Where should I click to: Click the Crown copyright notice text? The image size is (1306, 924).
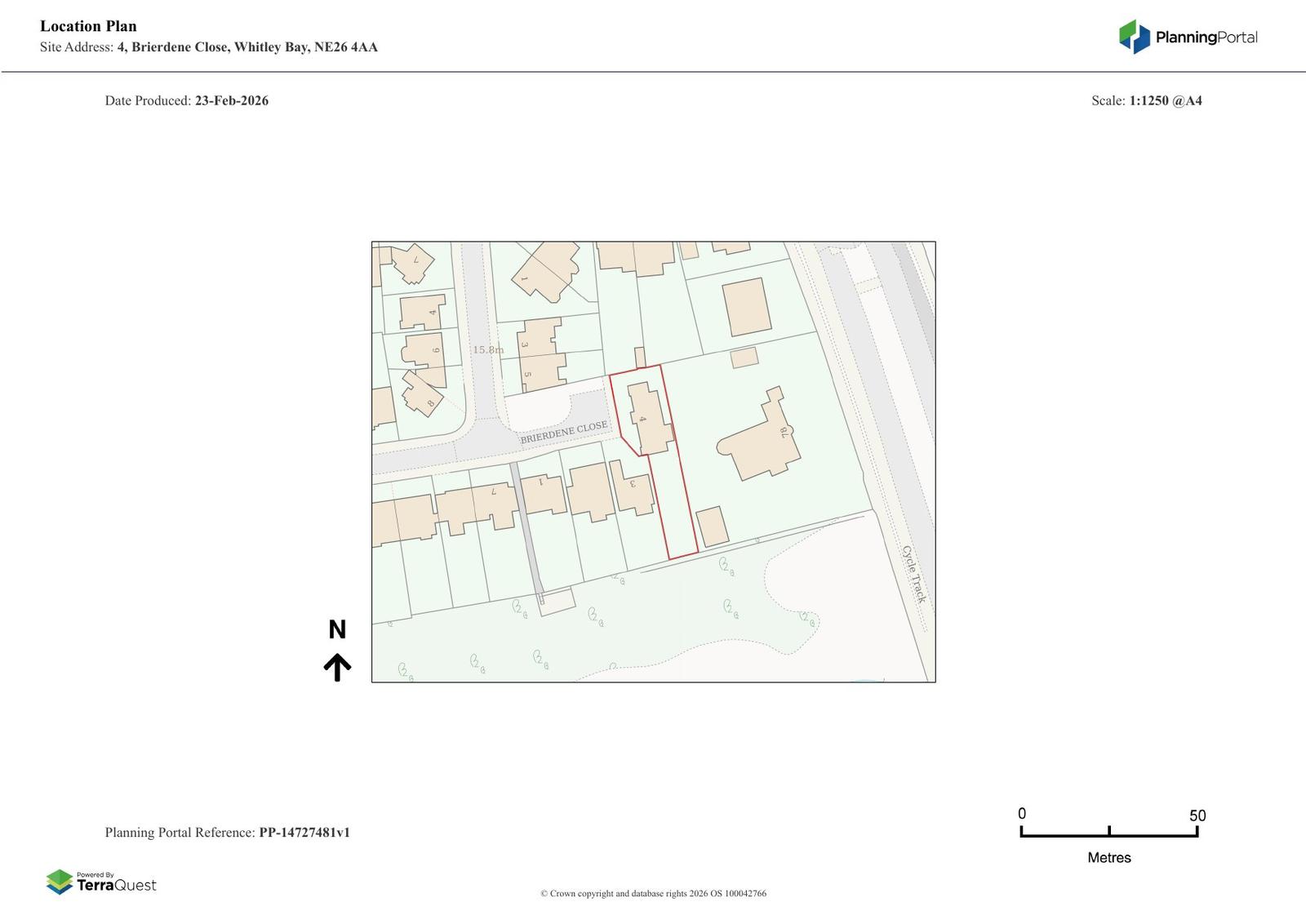coord(653,894)
